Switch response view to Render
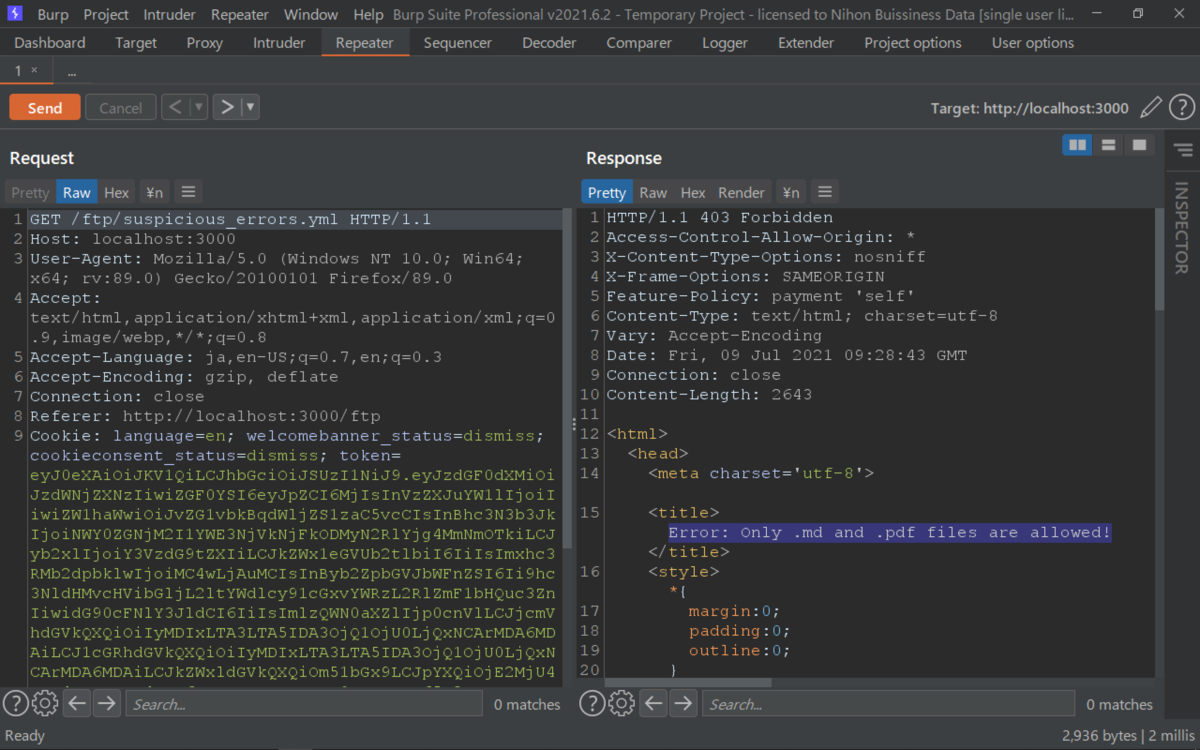 pos(741,192)
